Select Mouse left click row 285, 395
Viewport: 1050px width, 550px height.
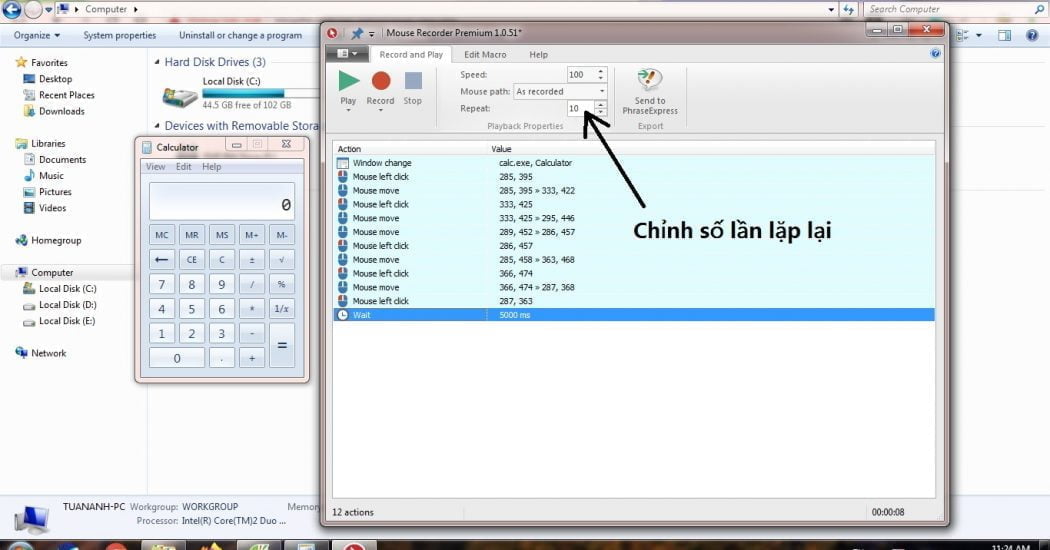(x=633, y=177)
